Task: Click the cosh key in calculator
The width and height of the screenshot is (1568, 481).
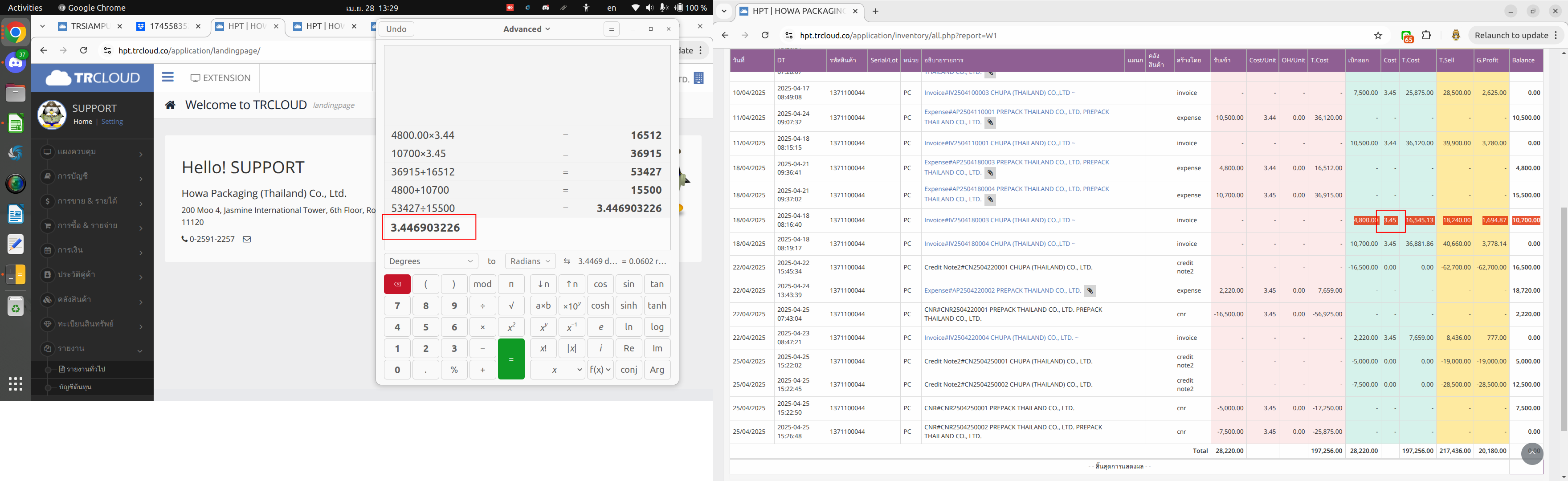Action: 600,306
